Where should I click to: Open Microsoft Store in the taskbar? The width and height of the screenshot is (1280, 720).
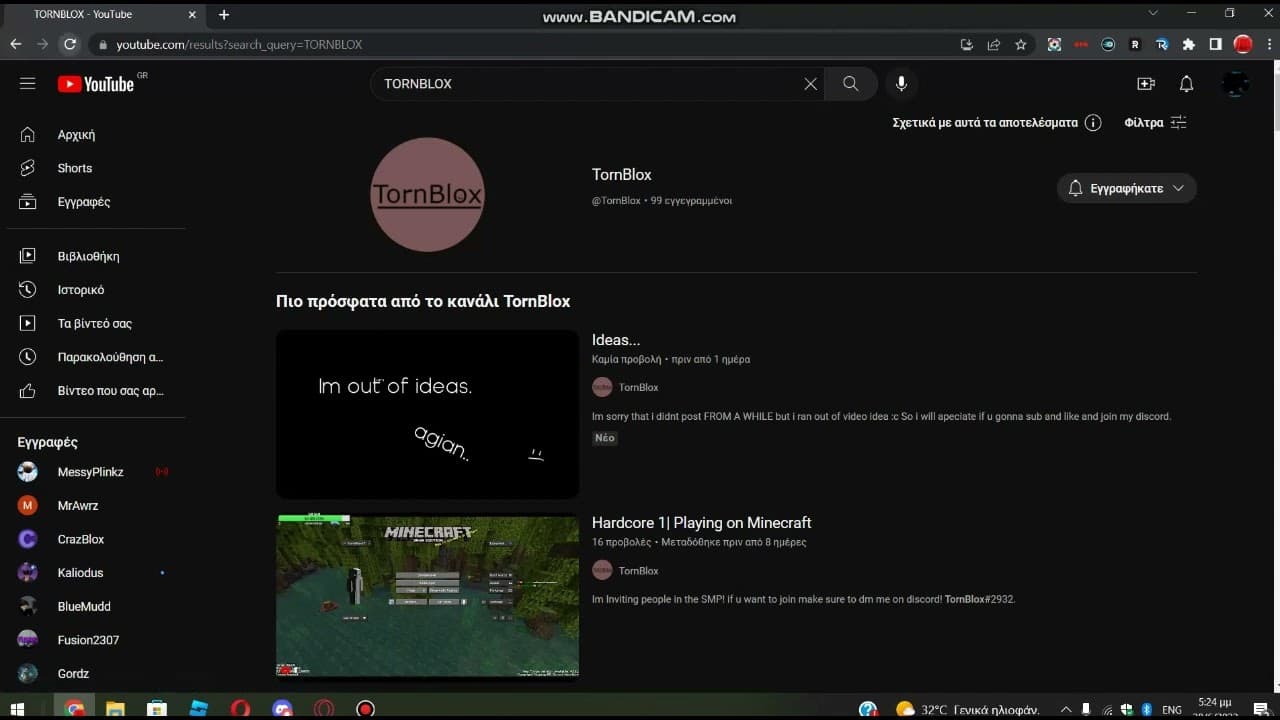(x=157, y=709)
